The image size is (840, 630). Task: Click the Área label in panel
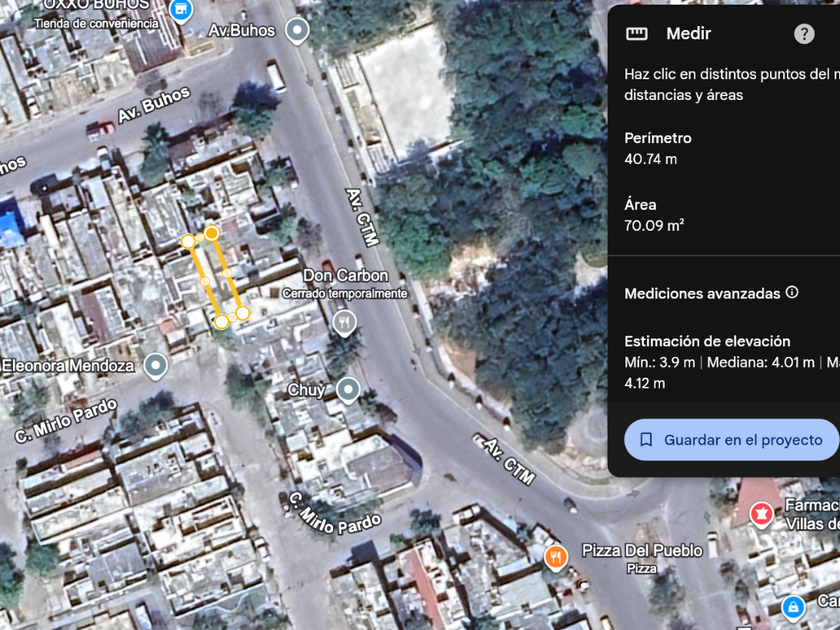pos(640,205)
